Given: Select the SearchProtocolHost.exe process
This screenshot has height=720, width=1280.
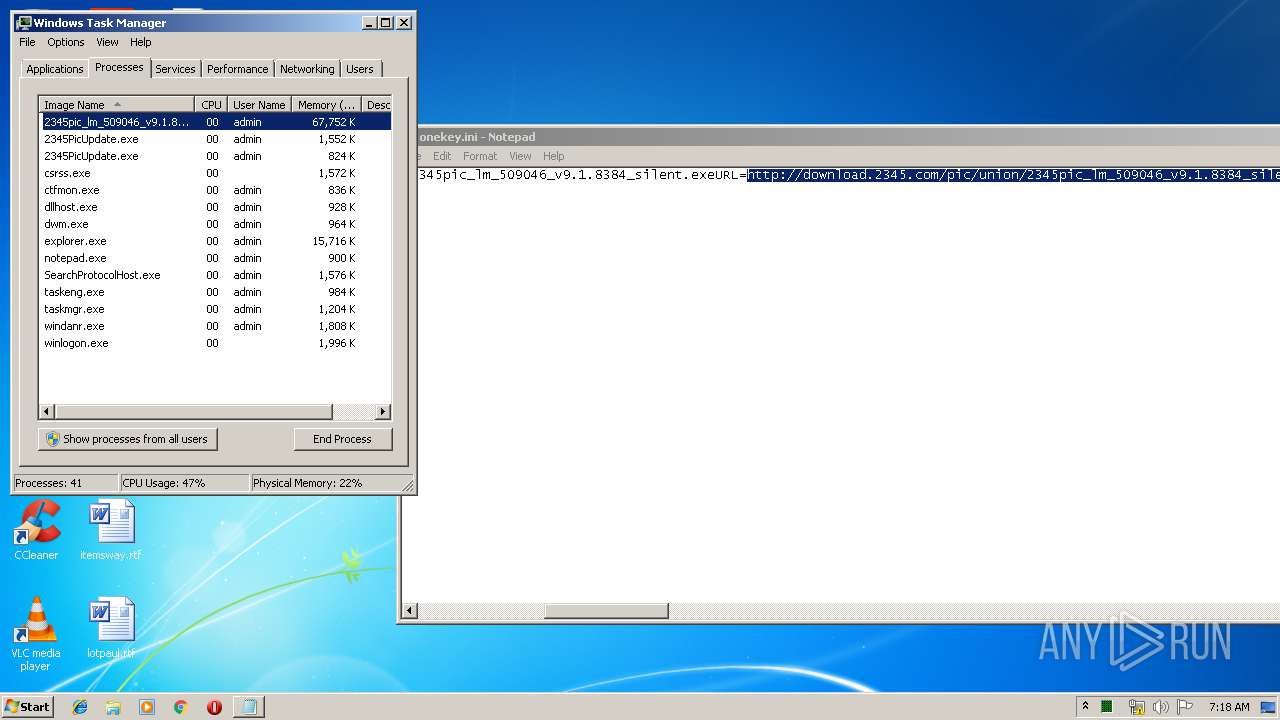Looking at the screenshot, I should click(x=215, y=275).
